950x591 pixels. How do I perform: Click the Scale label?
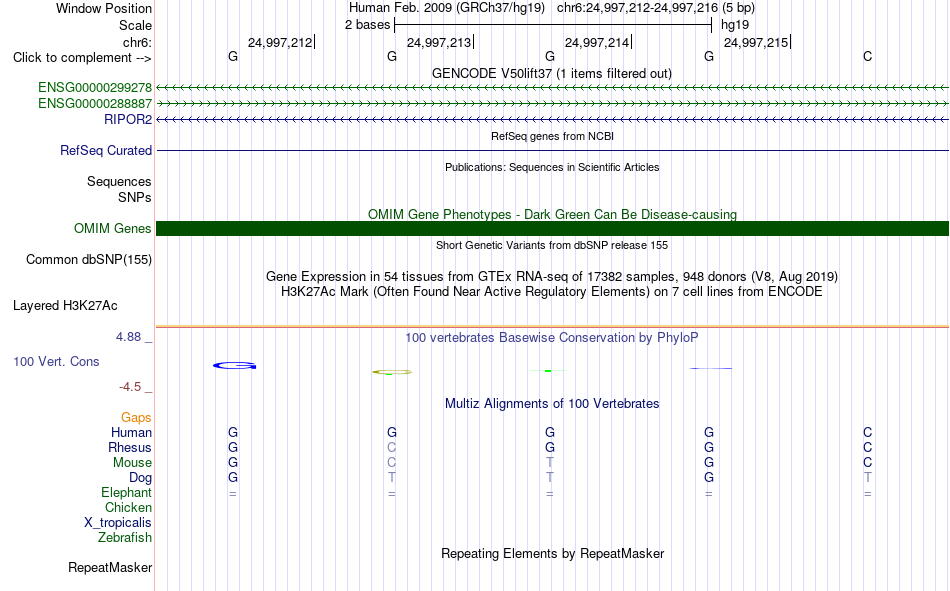point(135,25)
